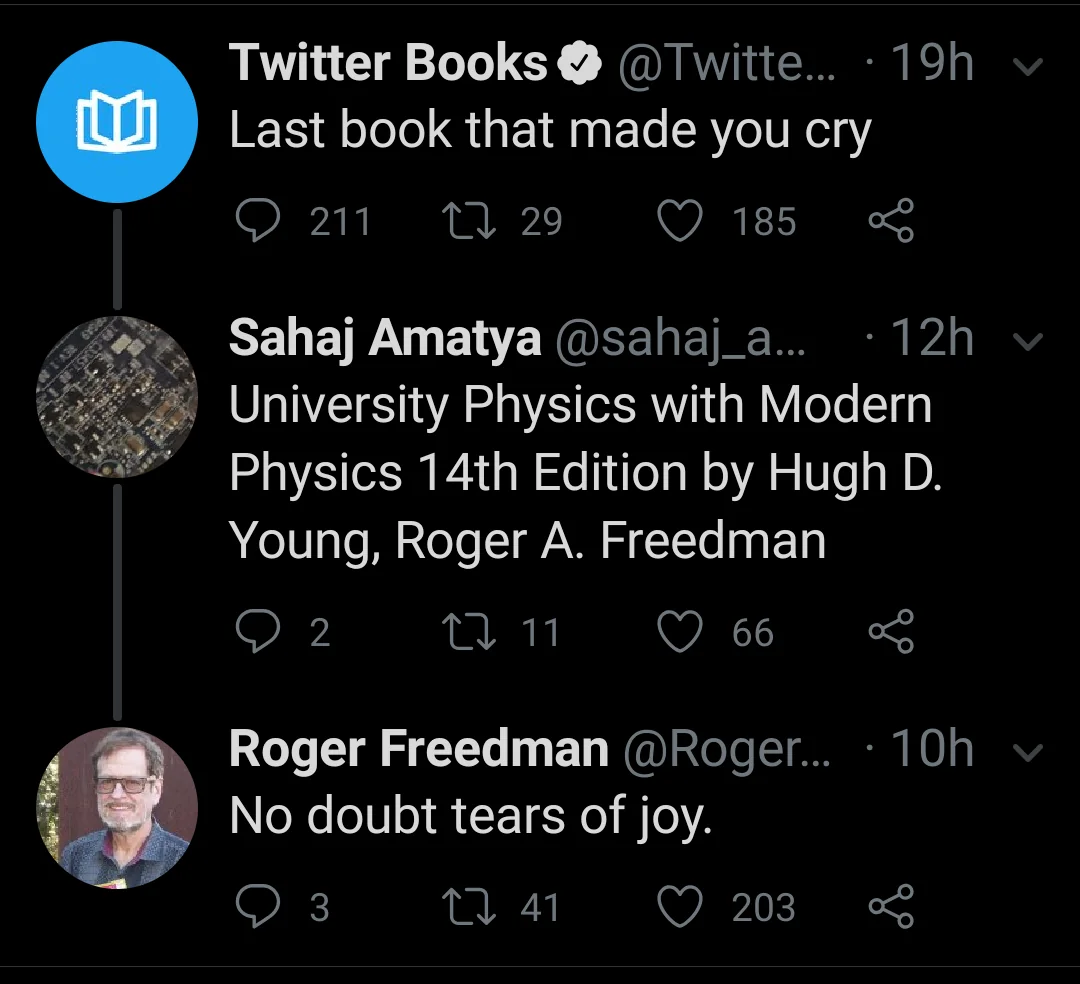Open the Twitter Books tweet options chevron

(x=1028, y=66)
